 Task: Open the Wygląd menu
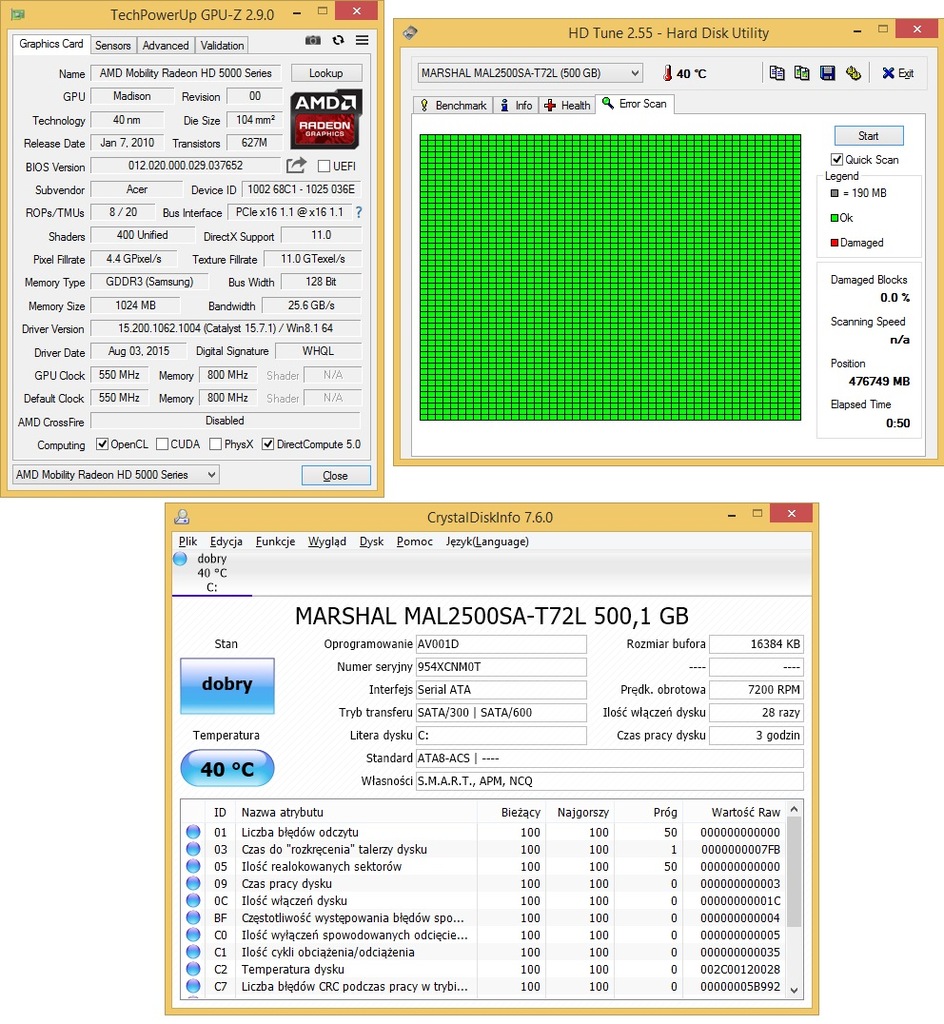(x=327, y=541)
